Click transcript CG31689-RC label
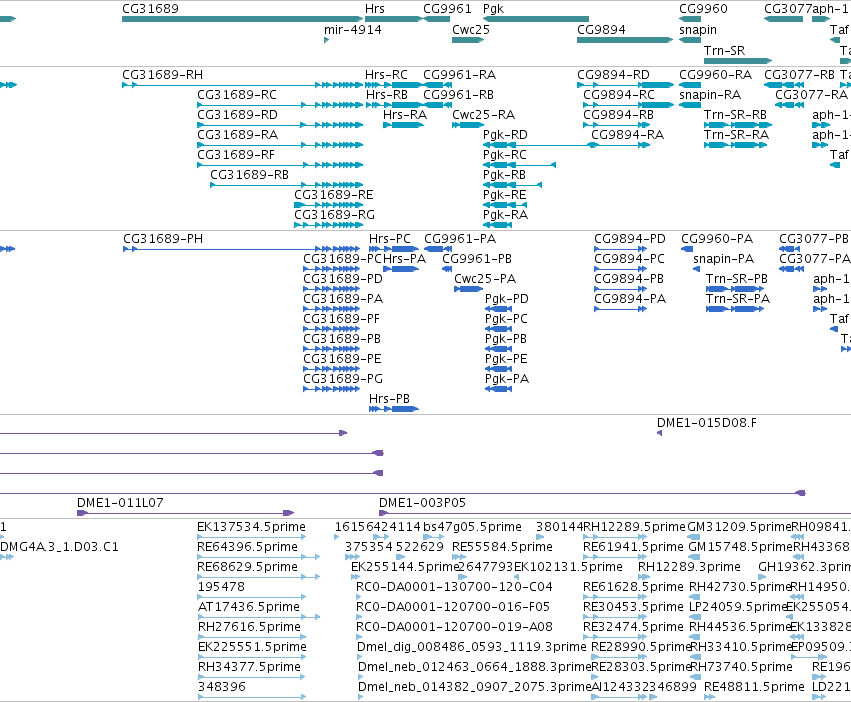This screenshot has width=851, height=702. 237,94
